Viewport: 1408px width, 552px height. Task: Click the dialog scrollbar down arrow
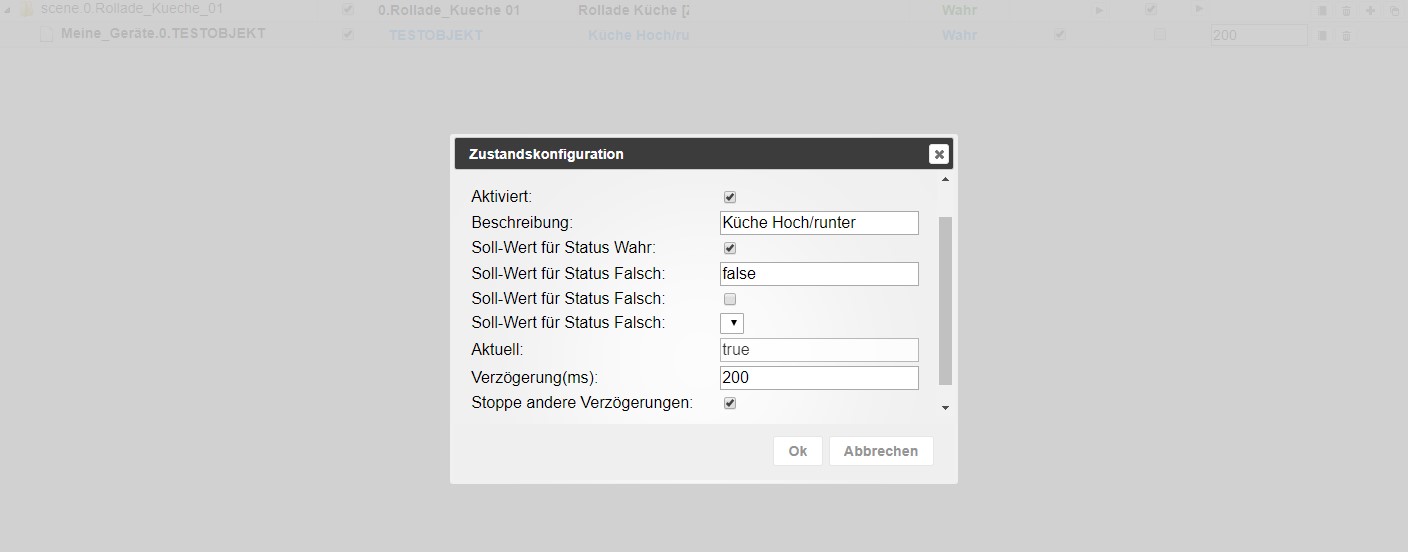(x=945, y=408)
